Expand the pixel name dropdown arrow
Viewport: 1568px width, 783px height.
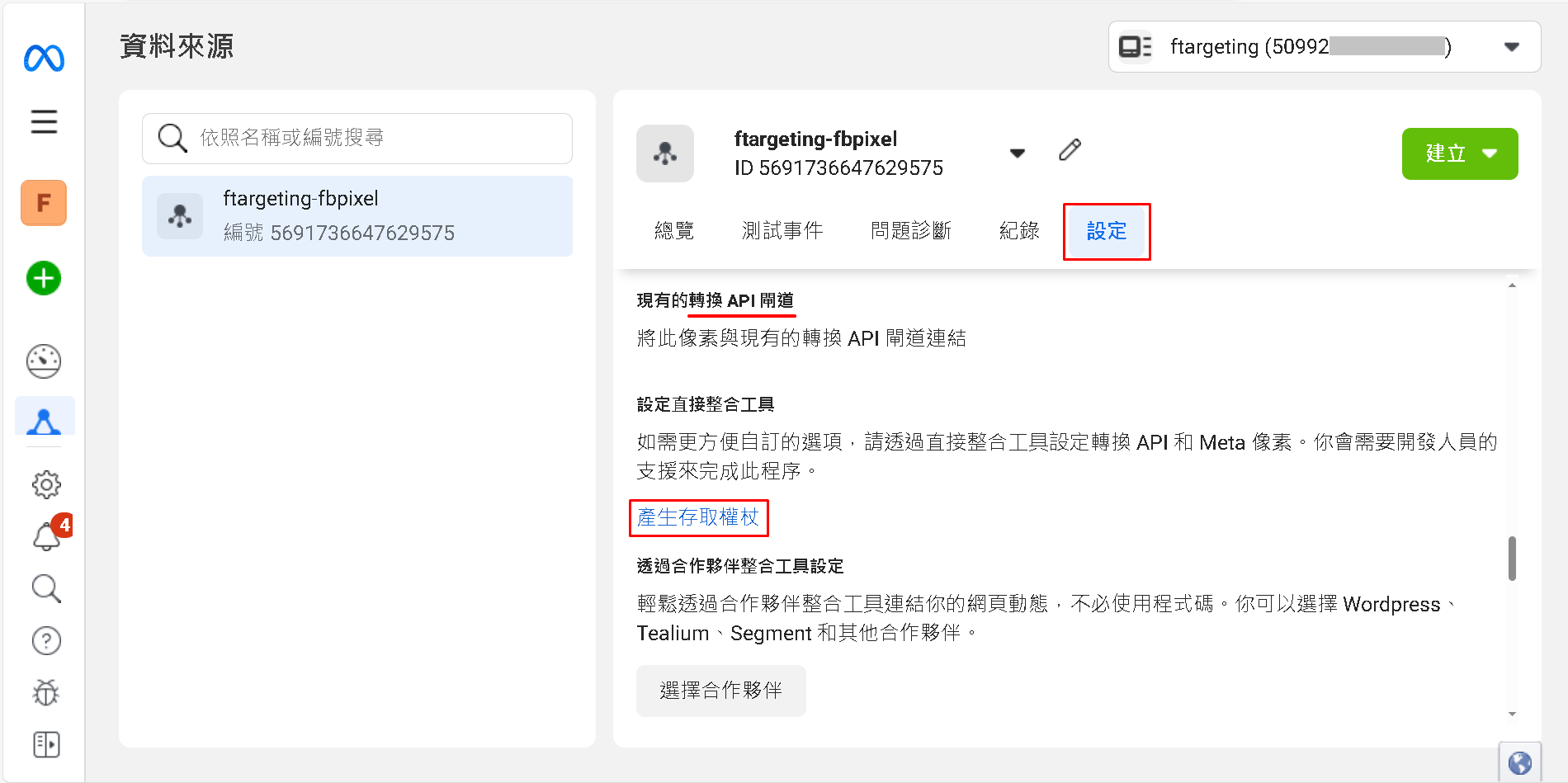pyautogui.click(x=1018, y=153)
